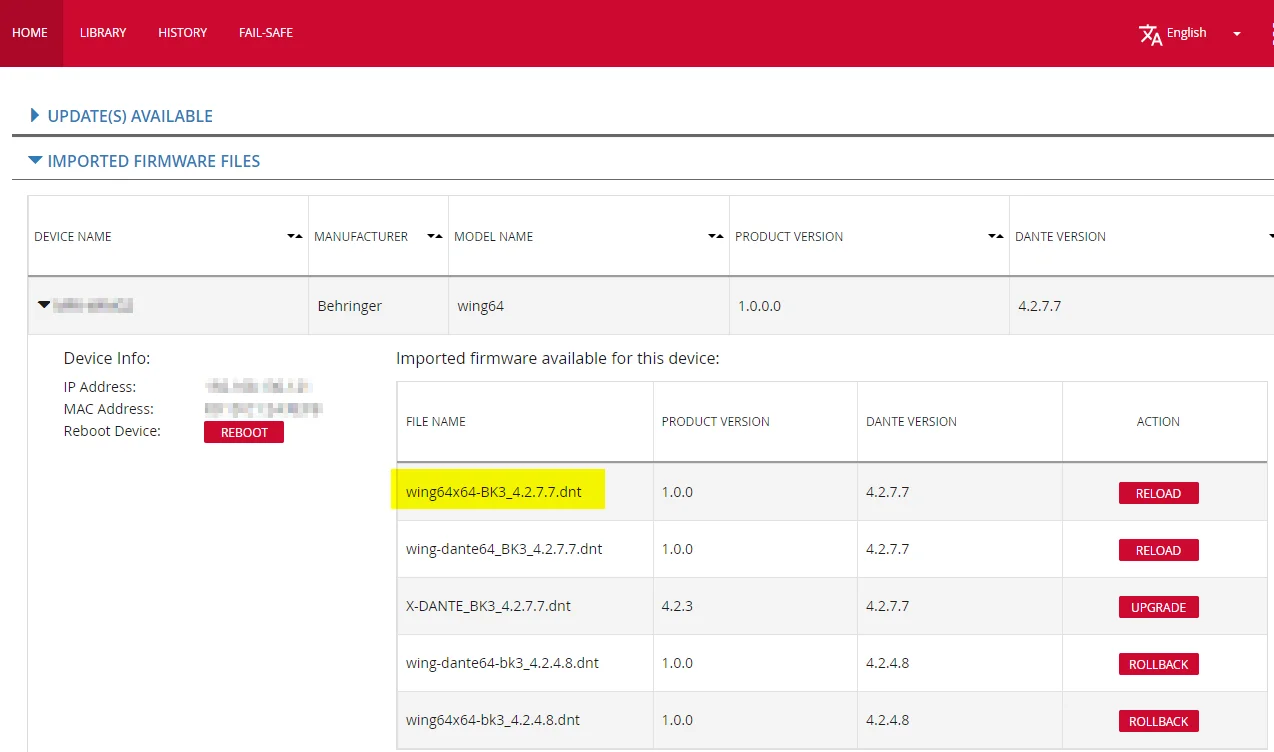
Task: Rollback to wing-dante64-bk3_4.2.4.8.dnt
Action: pyautogui.click(x=1158, y=664)
